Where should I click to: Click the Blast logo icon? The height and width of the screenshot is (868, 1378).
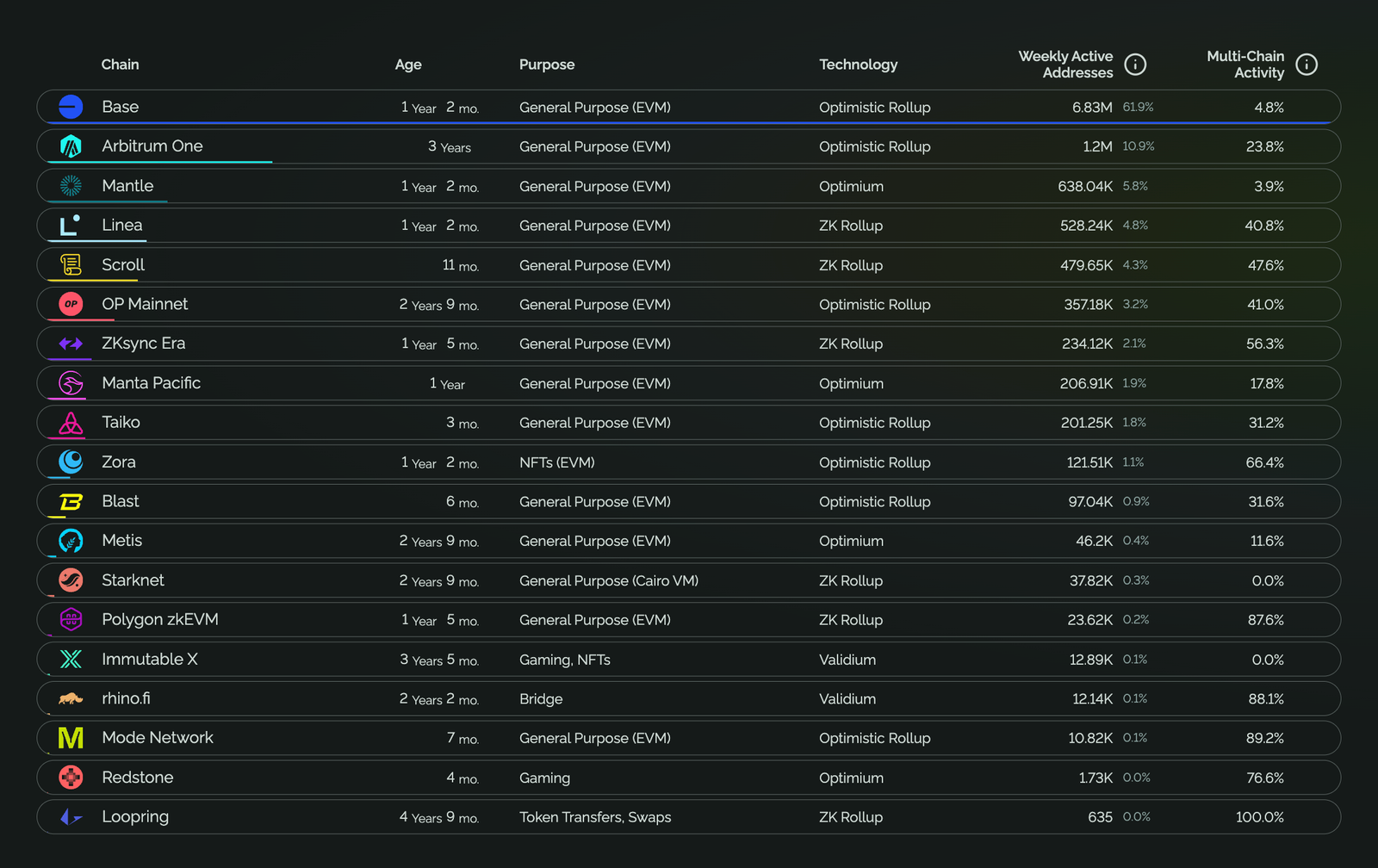pos(71,501)
